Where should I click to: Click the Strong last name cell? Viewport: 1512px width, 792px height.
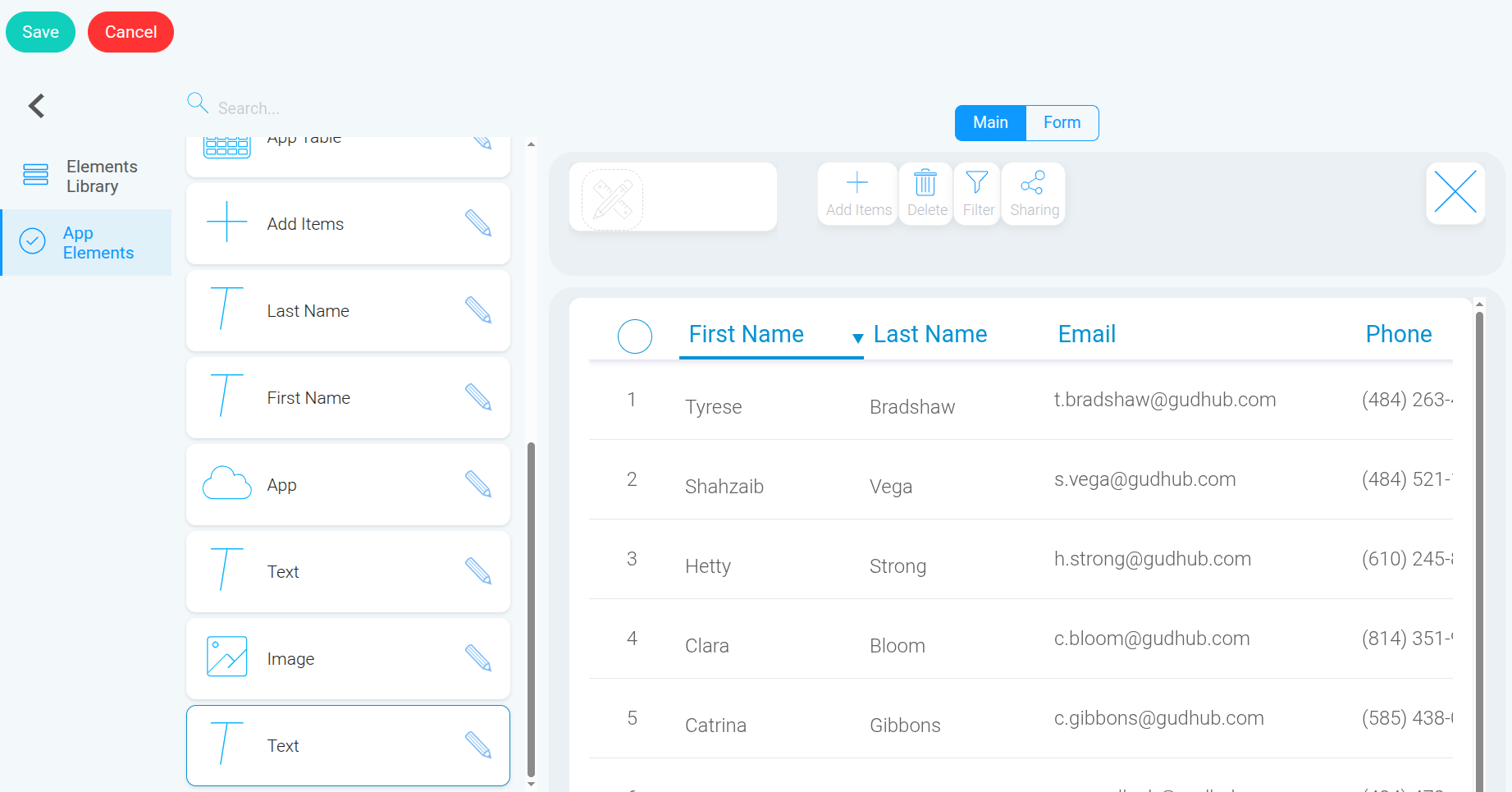point(898,566)
